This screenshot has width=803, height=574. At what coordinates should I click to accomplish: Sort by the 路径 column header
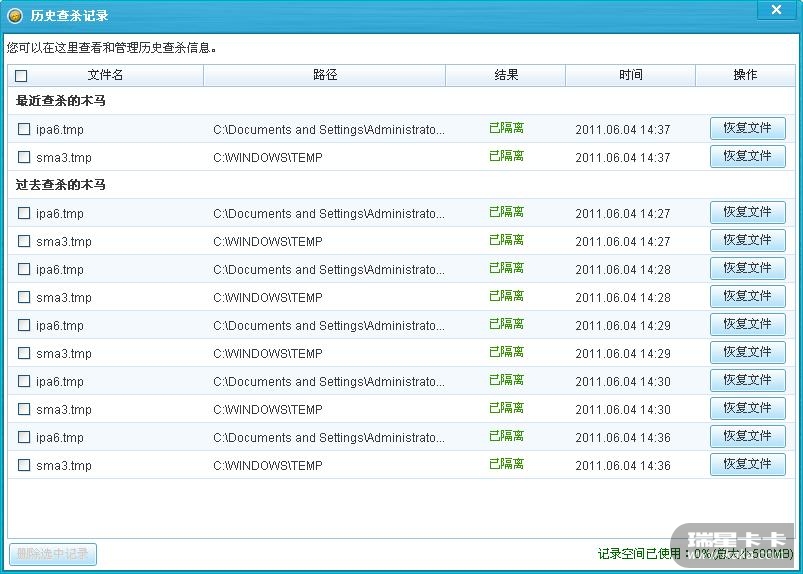pos(325,75)
